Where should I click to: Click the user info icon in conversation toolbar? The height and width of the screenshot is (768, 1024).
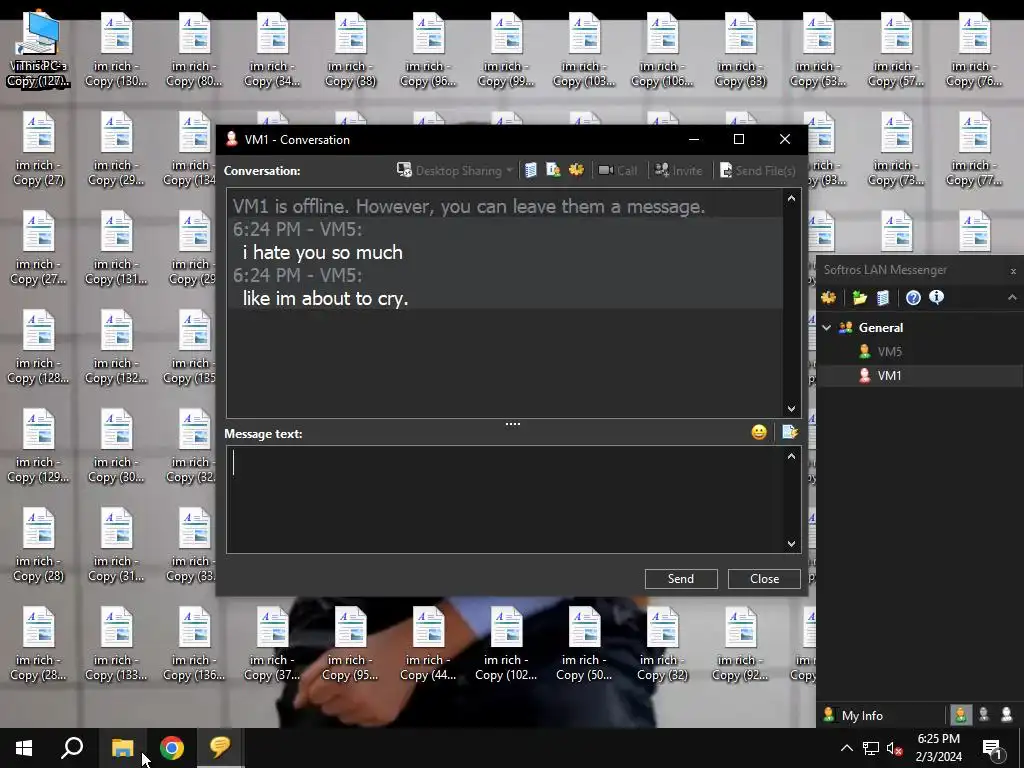pos(553,170)
